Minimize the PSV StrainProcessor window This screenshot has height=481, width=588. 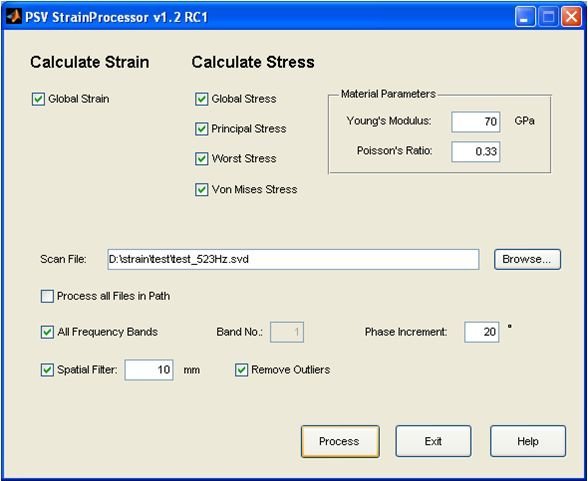(x=525, y=17)
